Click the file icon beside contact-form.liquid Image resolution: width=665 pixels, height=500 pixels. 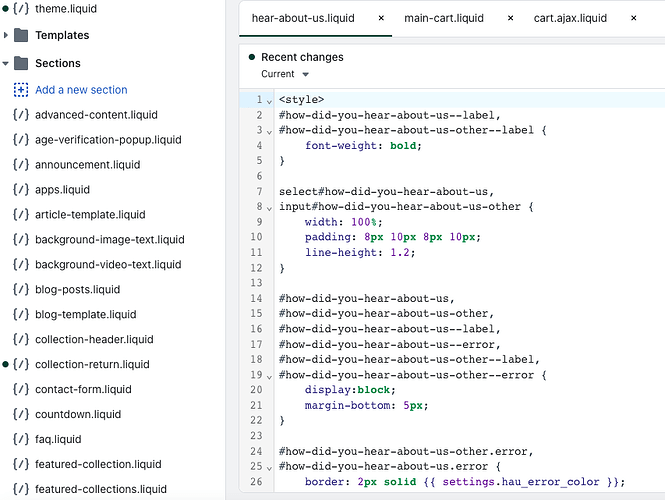pos(21,389)
